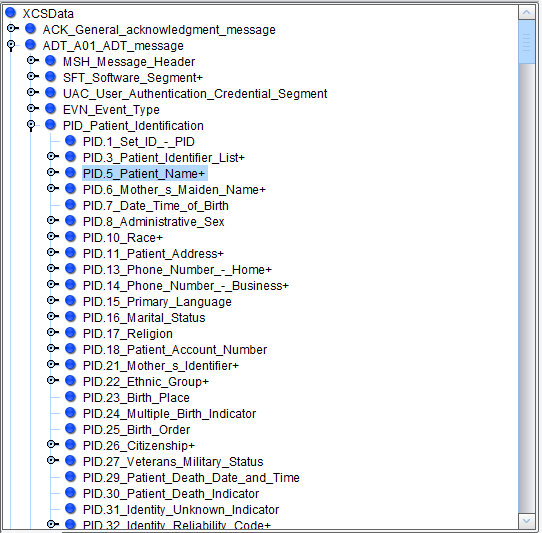Expand the PID.11_Patient_Address+ node
542x533 pixels.
pos(52,252)
